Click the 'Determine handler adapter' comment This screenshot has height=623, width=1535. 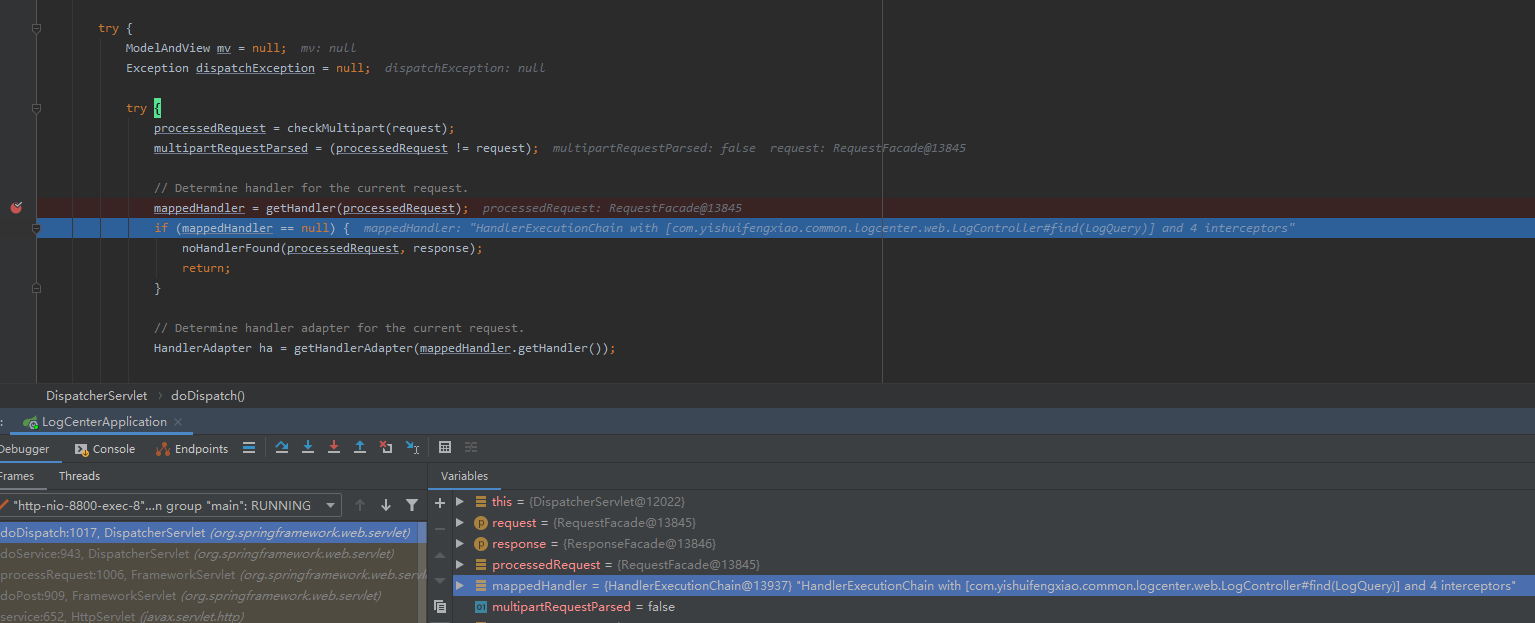click(x=338, y=328)
